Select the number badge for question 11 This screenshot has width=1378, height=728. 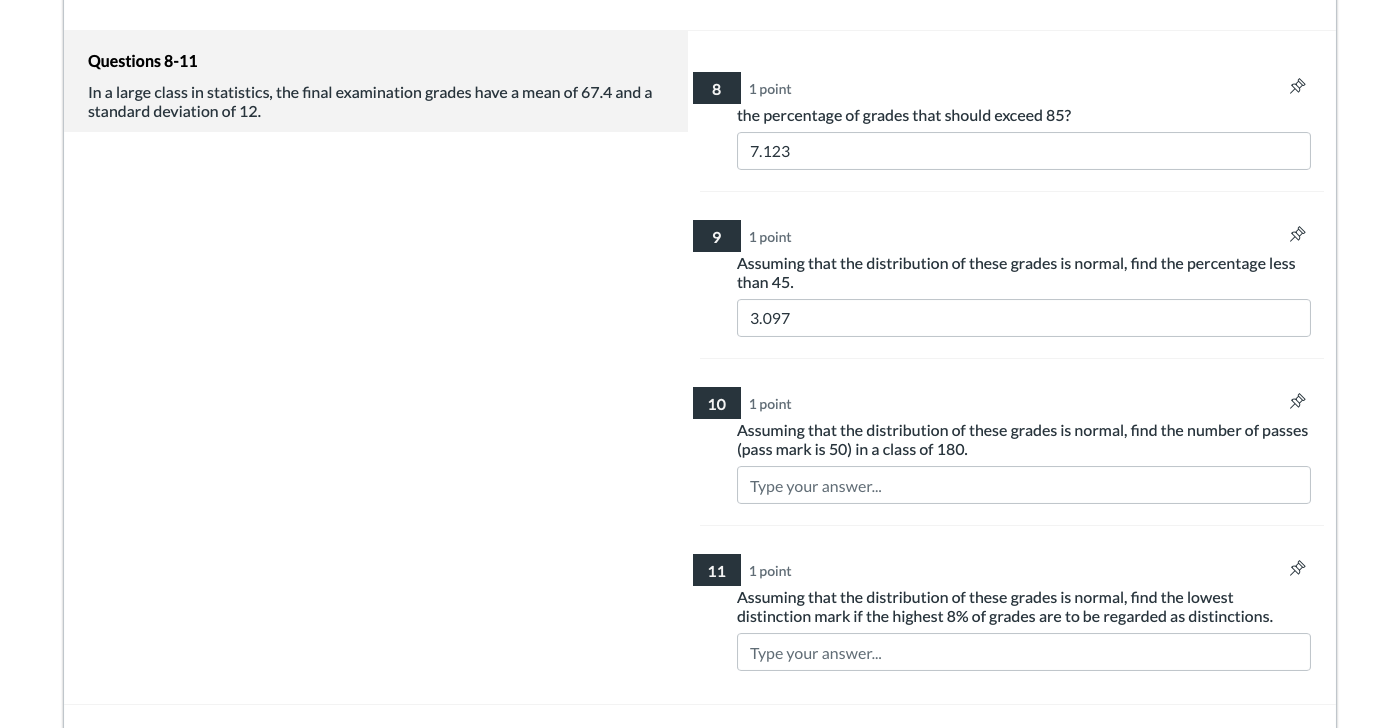[x=716, y=570]
